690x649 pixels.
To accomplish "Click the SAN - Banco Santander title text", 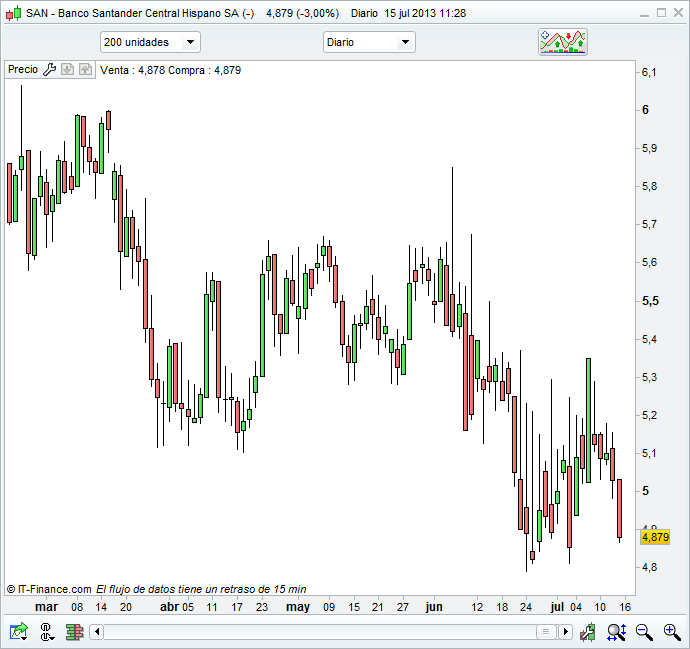I will click(140, 13).
